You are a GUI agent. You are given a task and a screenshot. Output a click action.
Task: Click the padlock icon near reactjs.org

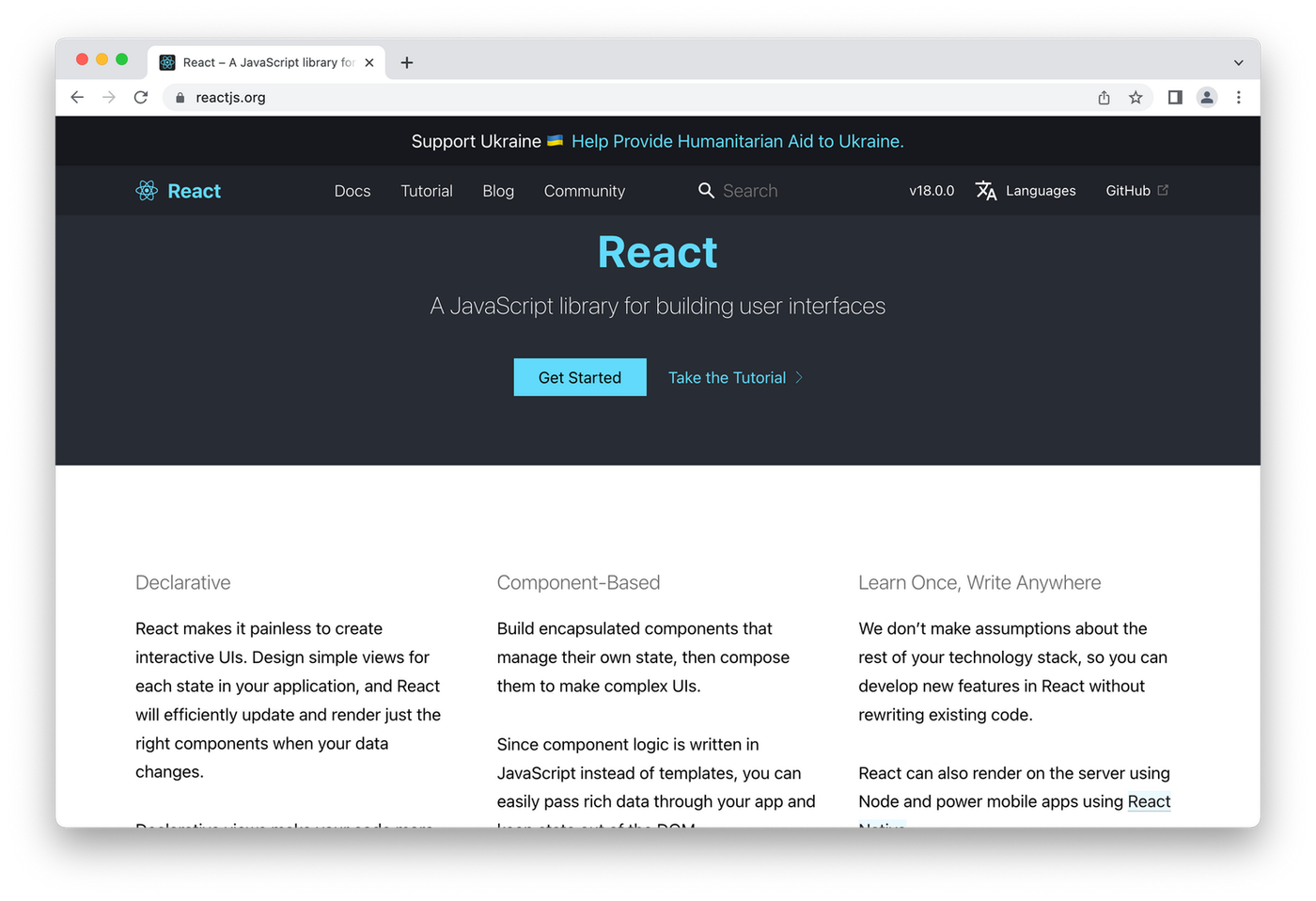click(180, 97)
